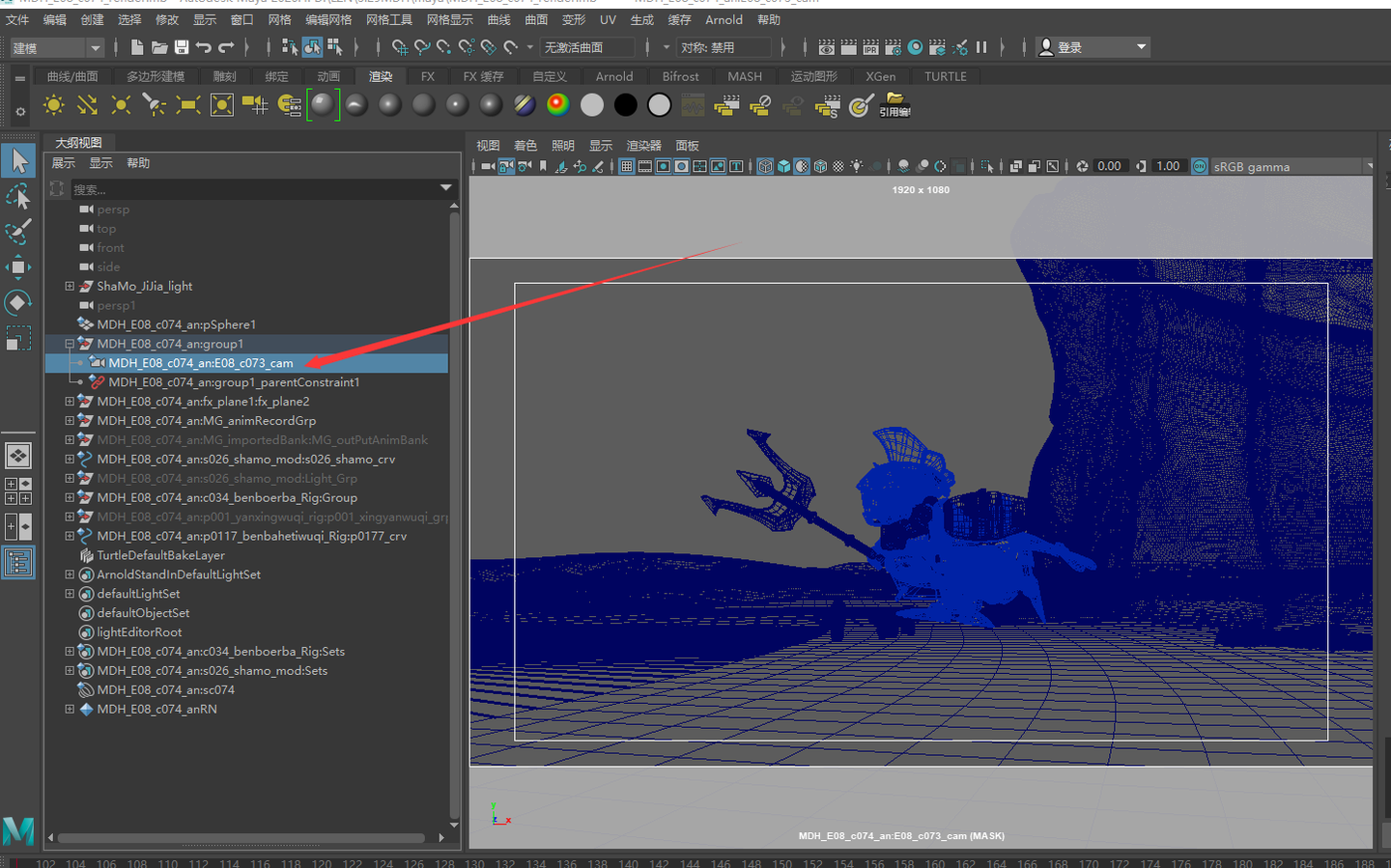Open the viewport 面板 (Panels) menu

pos(687,146)
